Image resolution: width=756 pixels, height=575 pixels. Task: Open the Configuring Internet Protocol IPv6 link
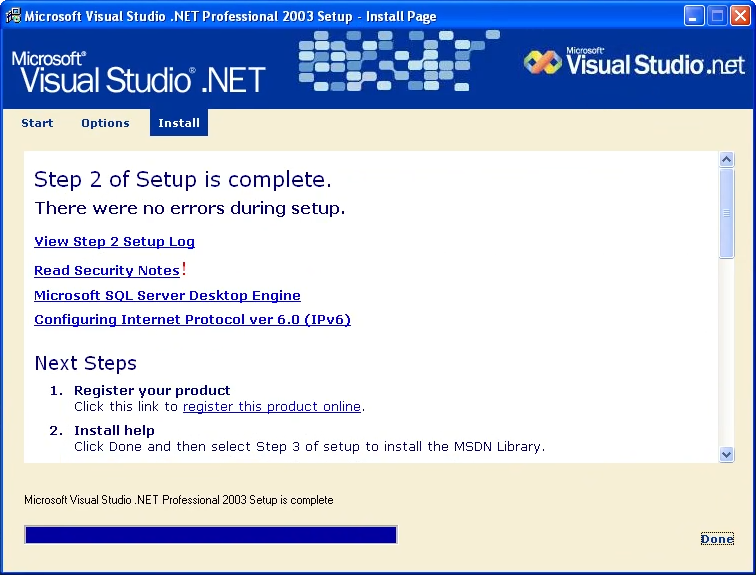[192, 320]
